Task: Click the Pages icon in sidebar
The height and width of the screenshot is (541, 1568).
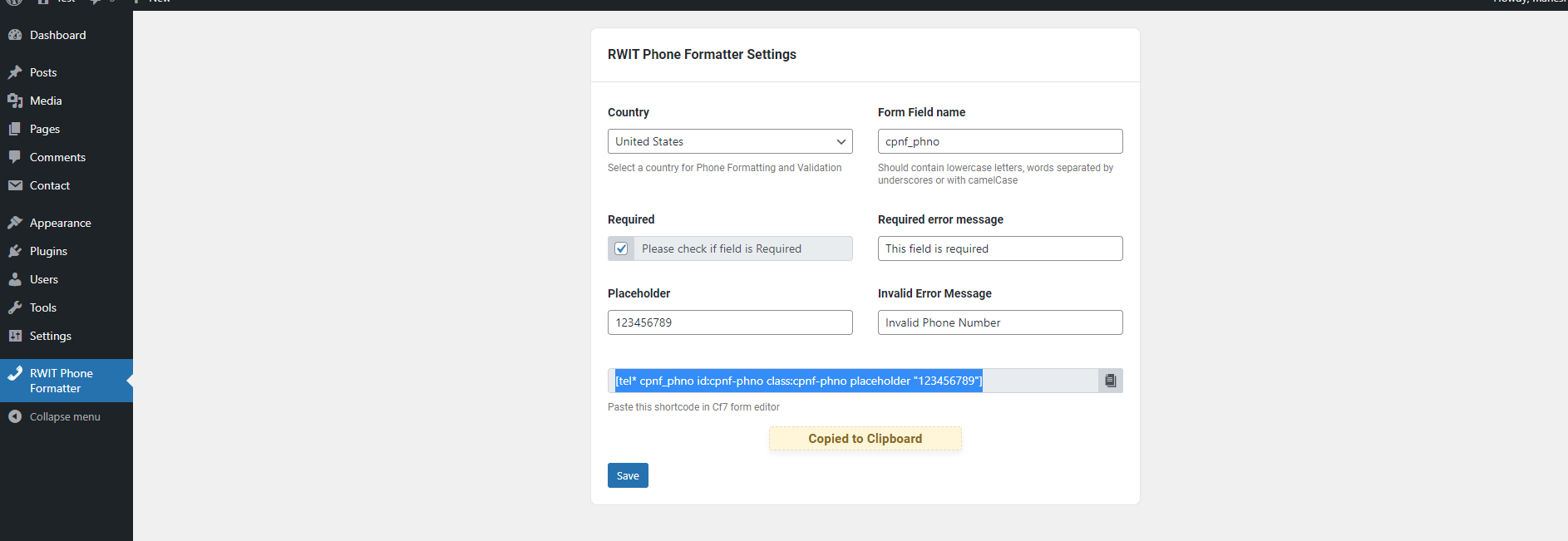Action: pyautogui.click(x=15, y=129)
